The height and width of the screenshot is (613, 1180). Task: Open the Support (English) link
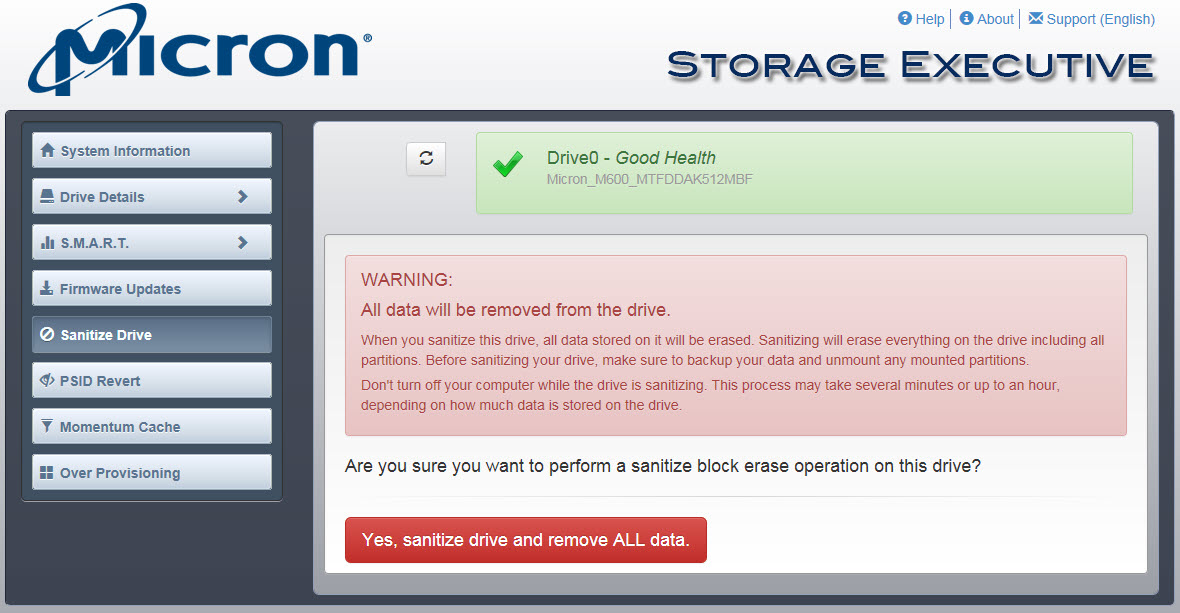click(1100, 19)
